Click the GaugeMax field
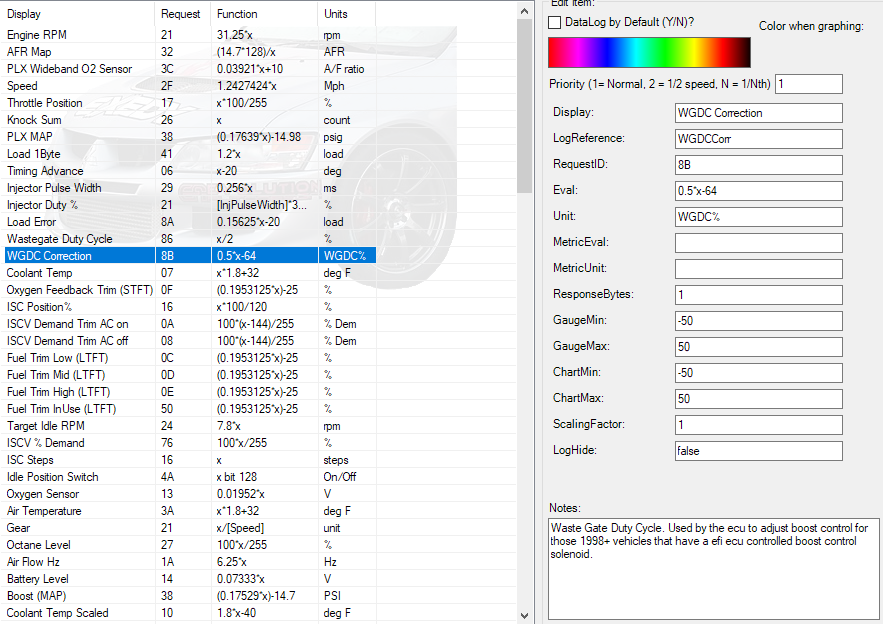 pos(758,347)
